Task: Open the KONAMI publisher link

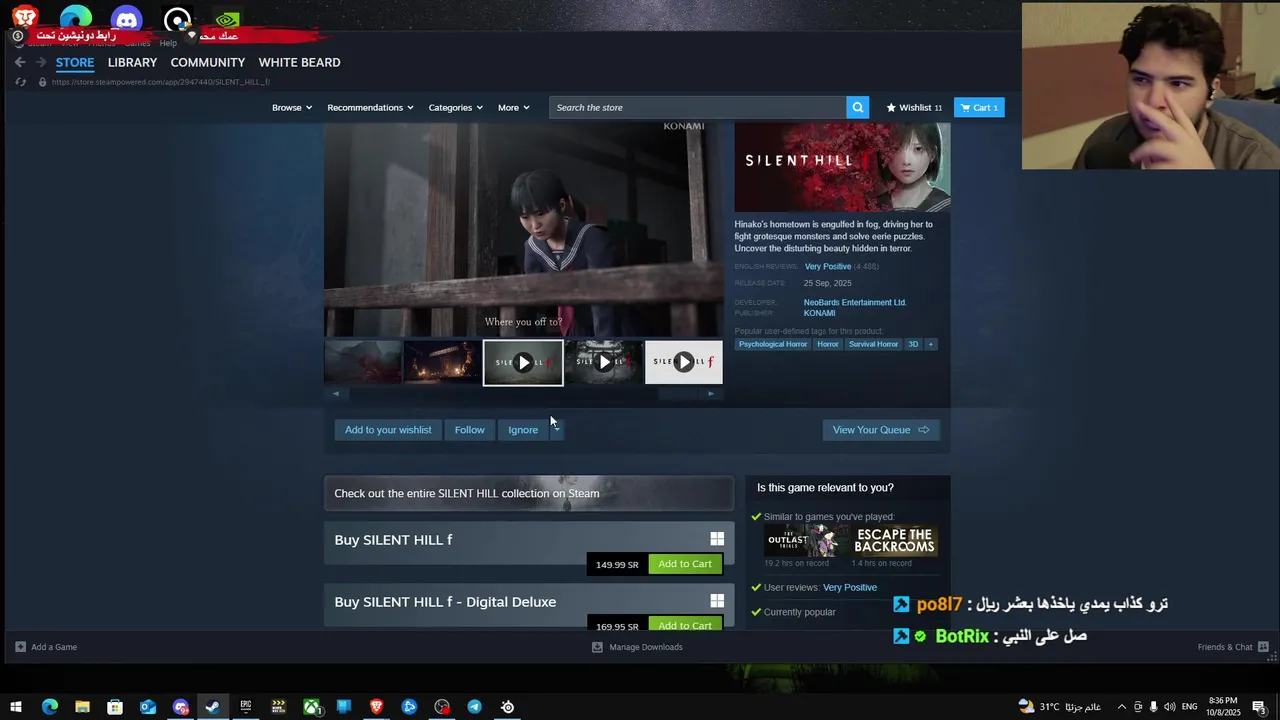Action: pos(819,313)
